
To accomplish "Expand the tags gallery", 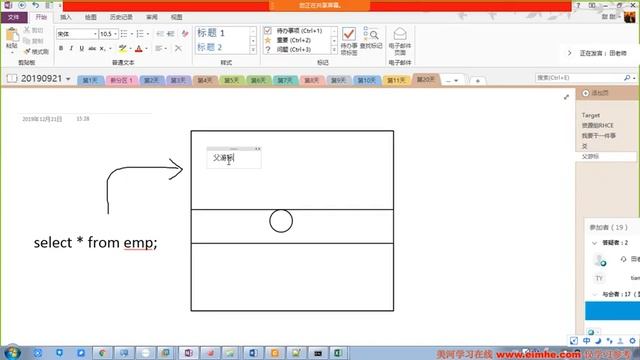I will pos(334,50).
